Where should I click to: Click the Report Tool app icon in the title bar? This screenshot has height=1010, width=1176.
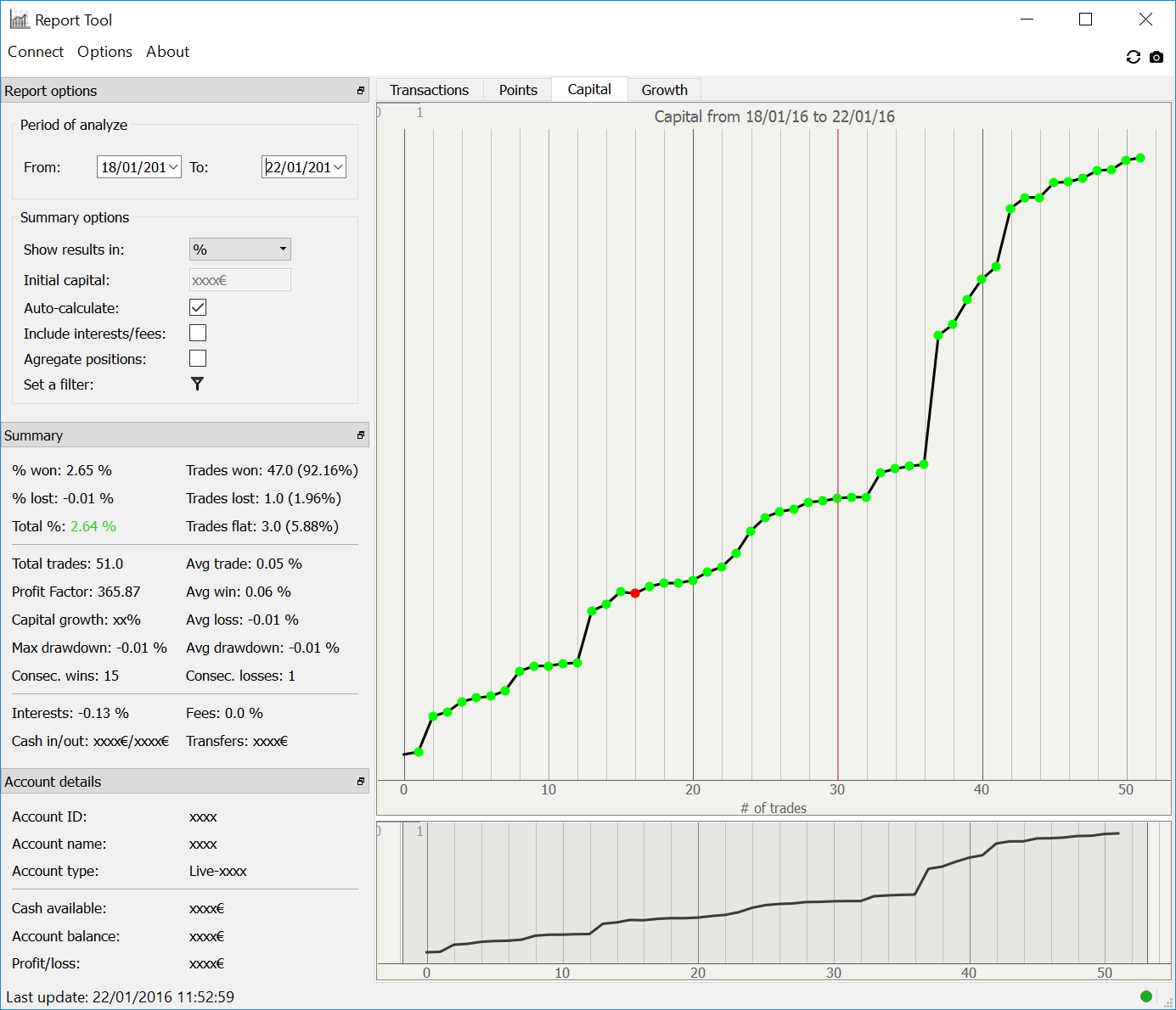20,20
